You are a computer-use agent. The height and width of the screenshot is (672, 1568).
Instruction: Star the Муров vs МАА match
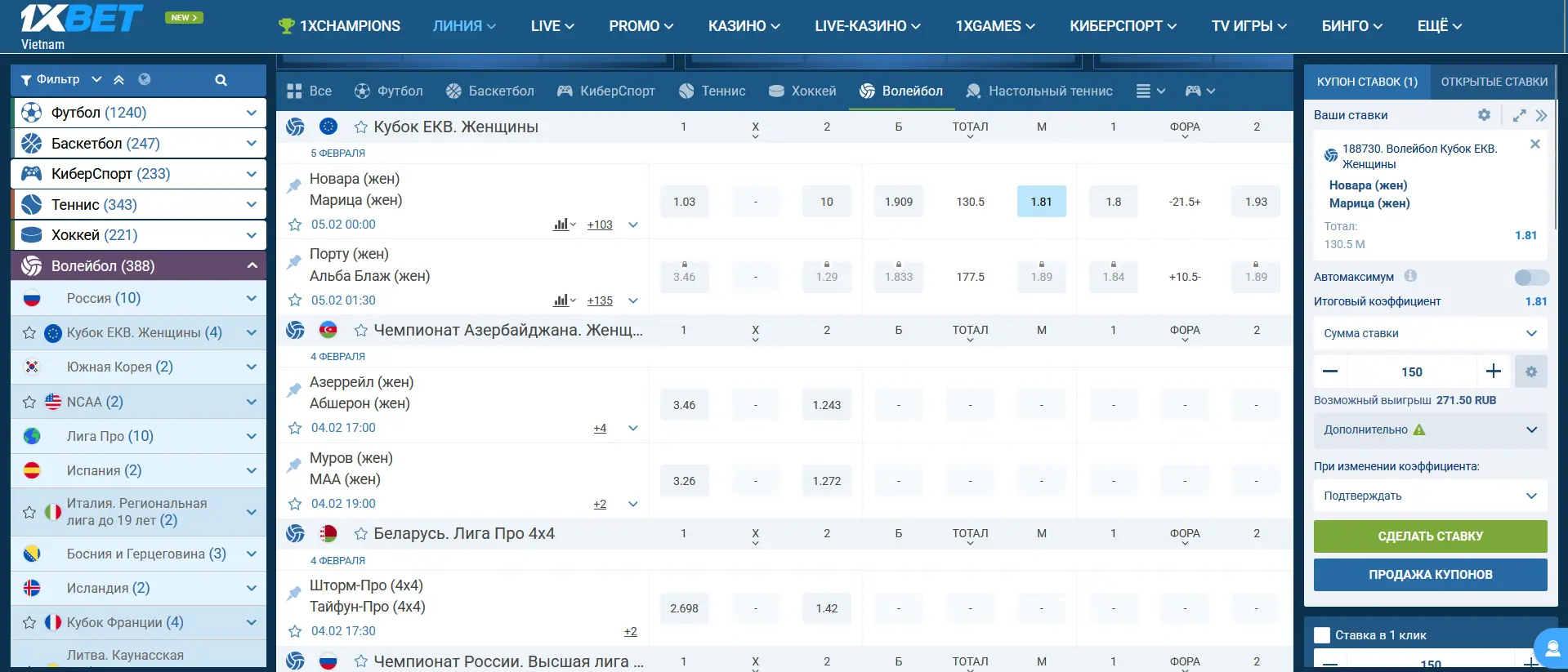click(x=295, y=504)
